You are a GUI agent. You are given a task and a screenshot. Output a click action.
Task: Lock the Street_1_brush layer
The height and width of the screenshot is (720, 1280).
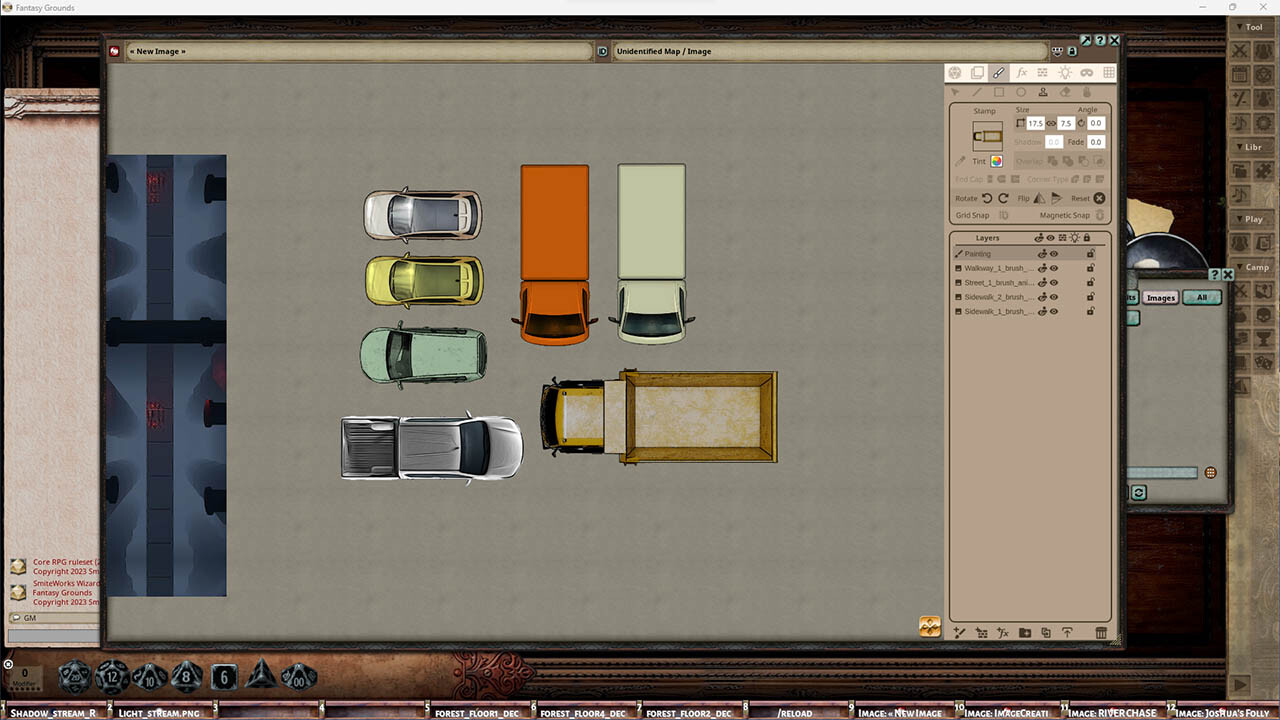pyautogui.click(x=1092, y=283)
